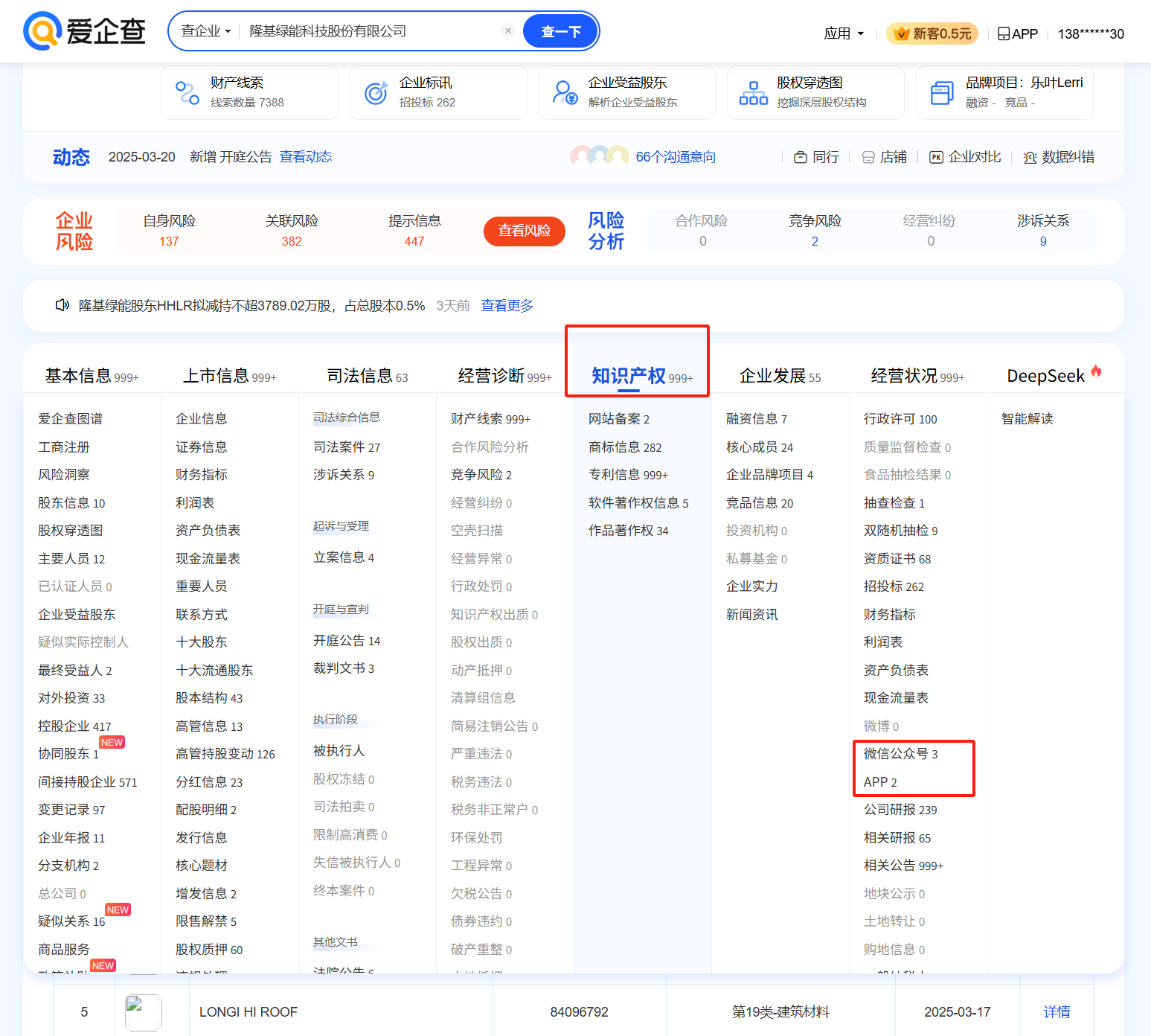
Task: Click 查看更多 news link
Action: [507, 306]
